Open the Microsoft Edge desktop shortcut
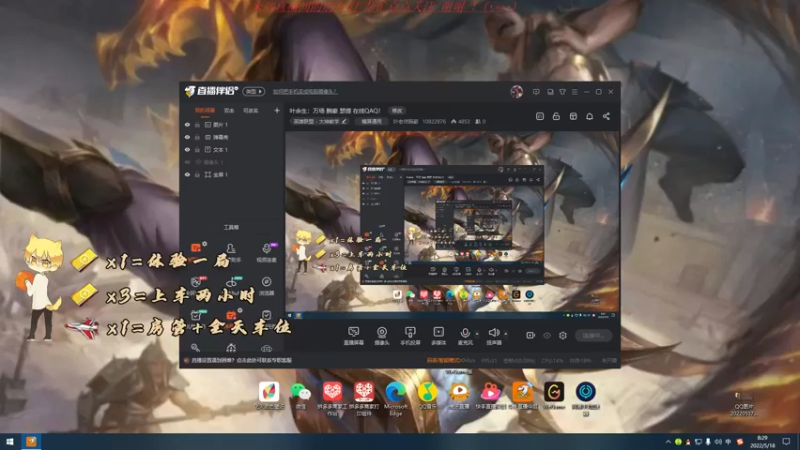 point(395,399)
